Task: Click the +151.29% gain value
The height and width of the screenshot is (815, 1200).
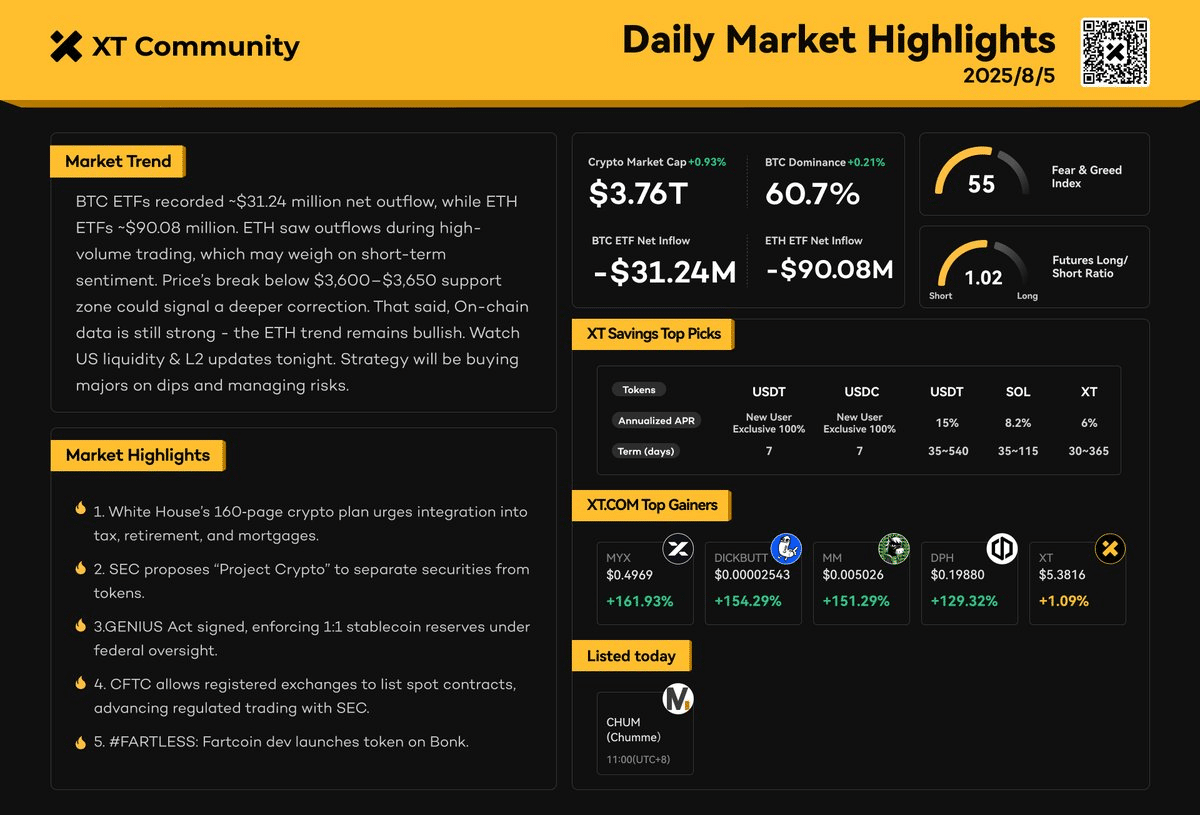Action: pos(856,601)
